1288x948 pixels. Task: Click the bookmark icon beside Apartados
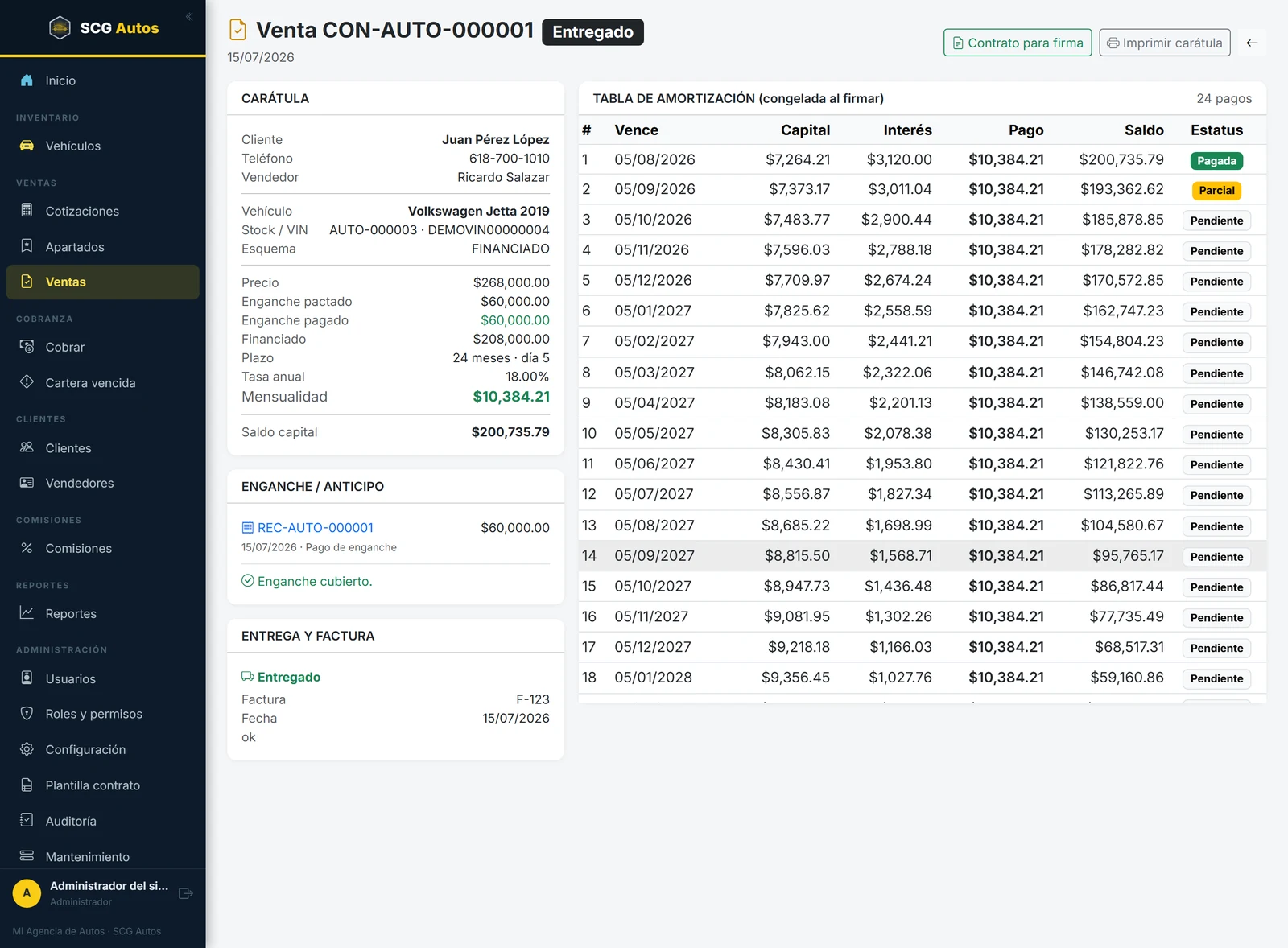27,246
